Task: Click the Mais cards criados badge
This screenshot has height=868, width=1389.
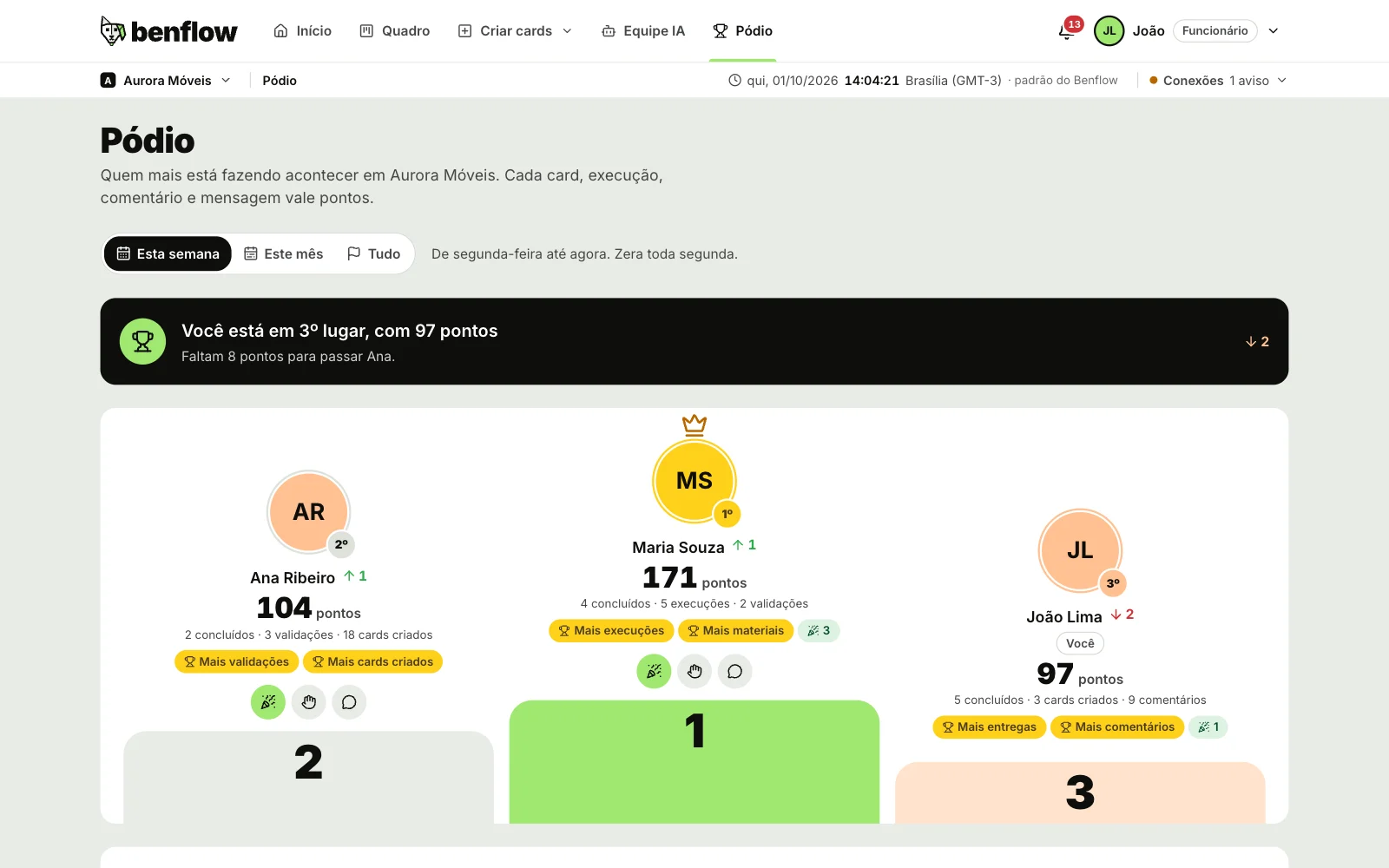Action: (x=373, y=661)
